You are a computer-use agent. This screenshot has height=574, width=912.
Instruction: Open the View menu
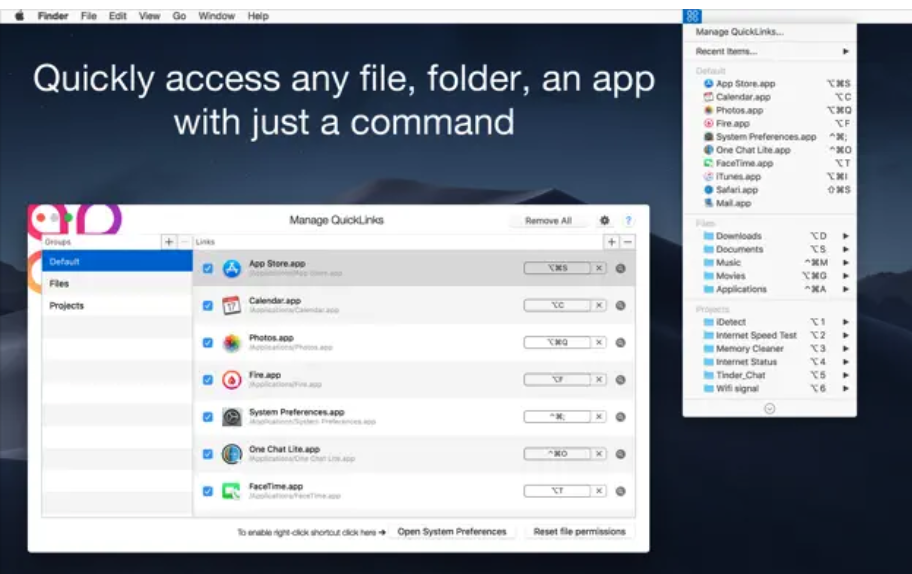[x=149, y=16]
